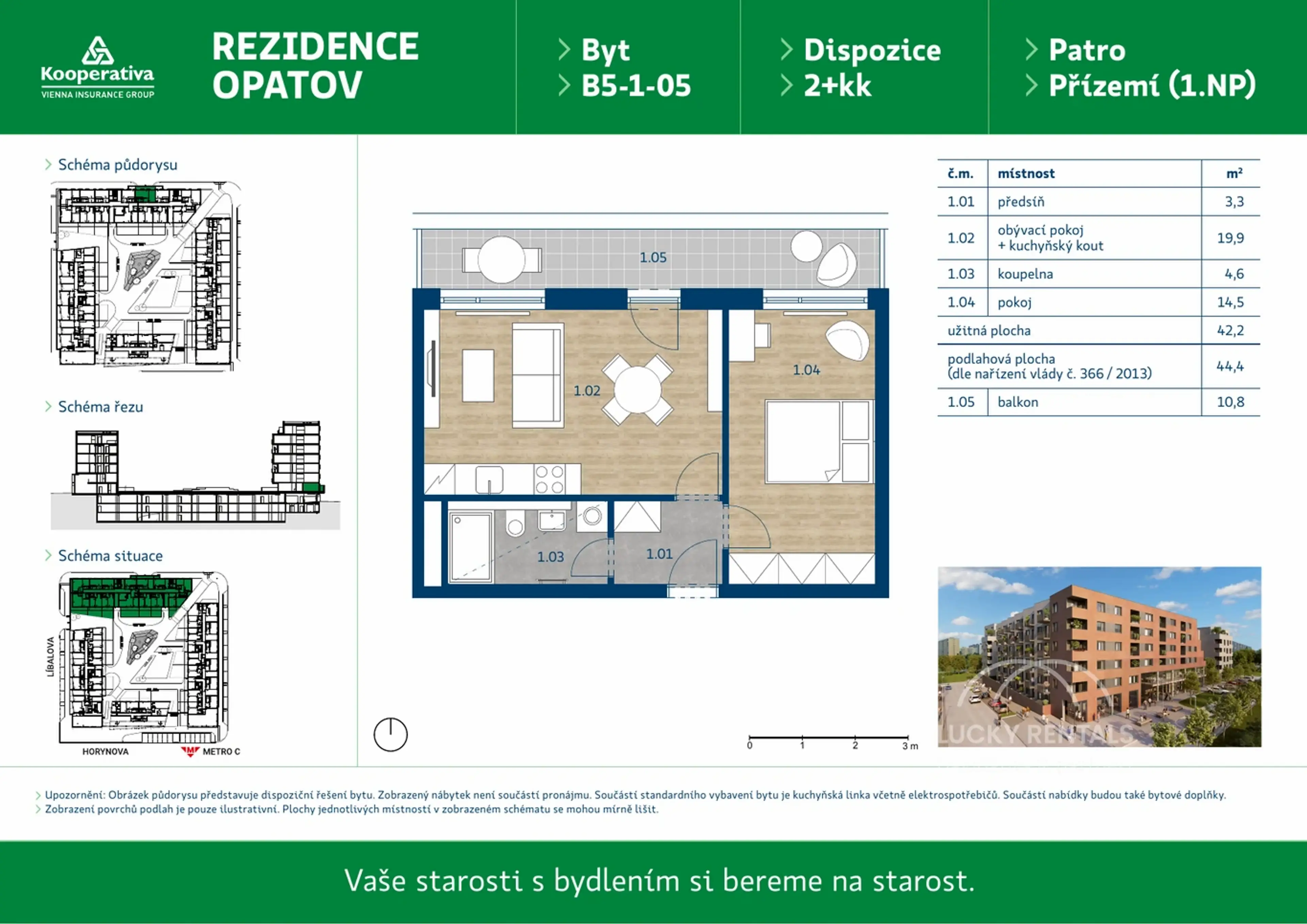1307x924 pixels.
Task: Click the round dining table in room 1.02
Action: point(638,389)
